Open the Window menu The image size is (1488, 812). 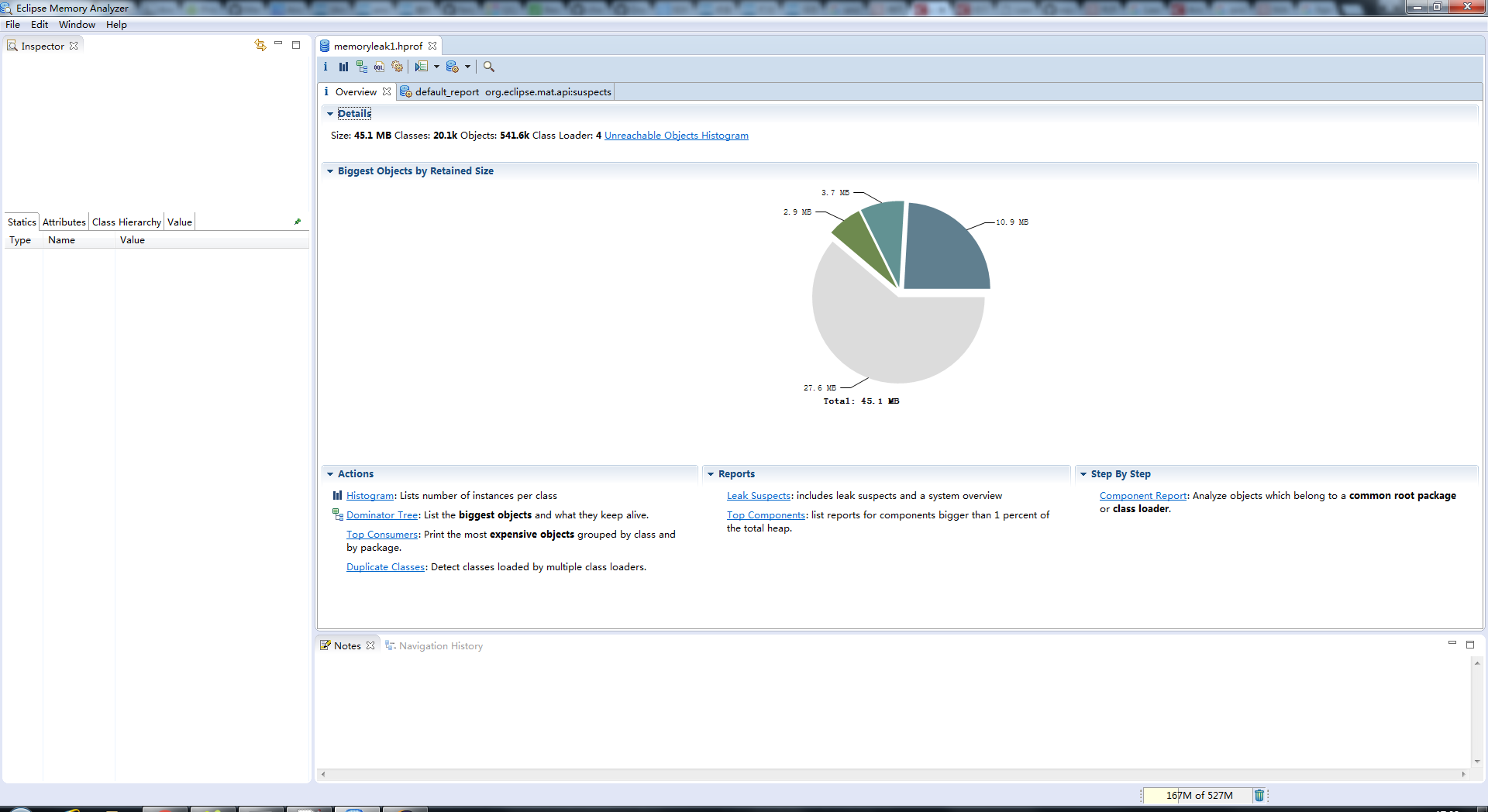77,24
